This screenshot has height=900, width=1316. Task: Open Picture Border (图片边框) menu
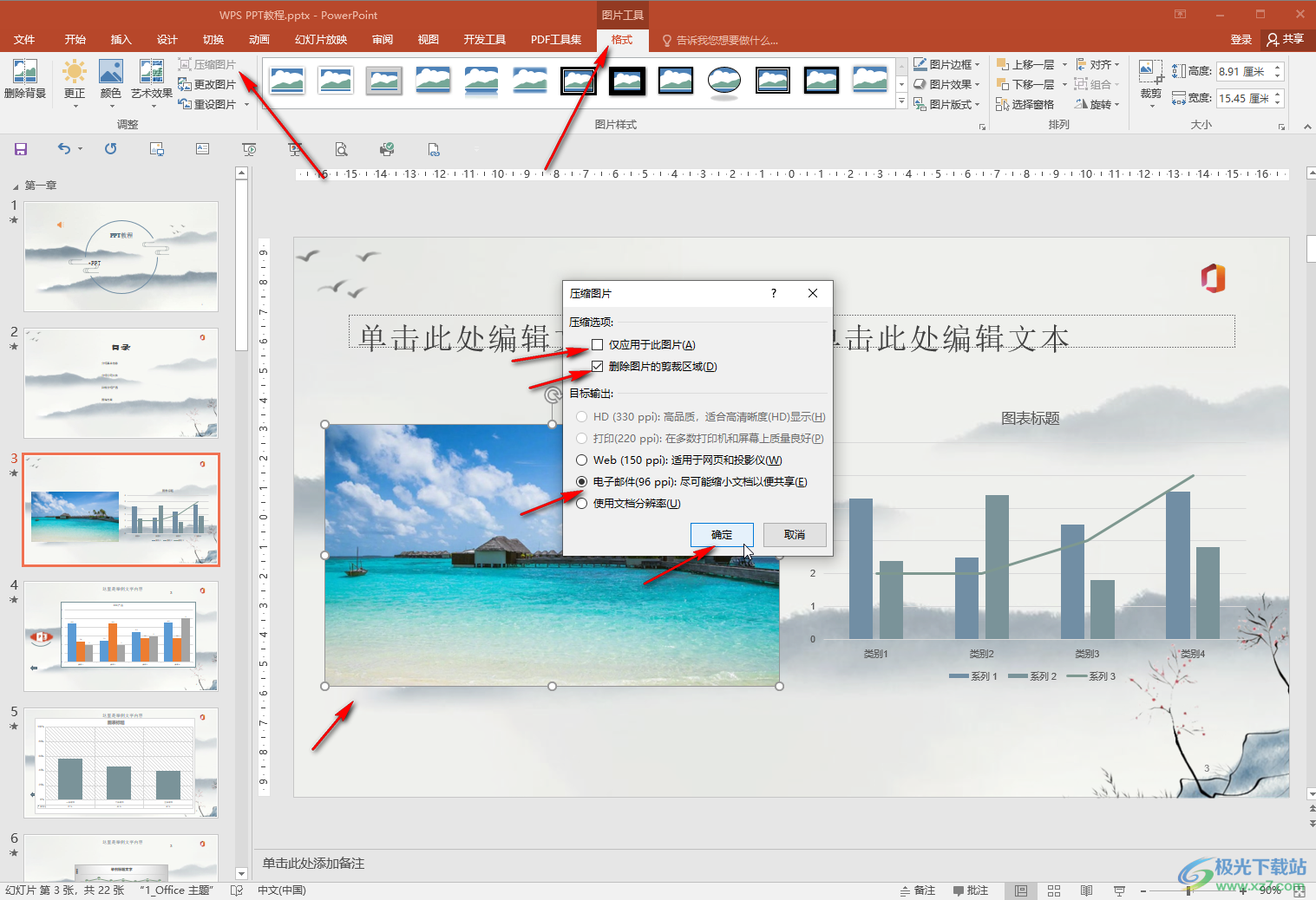click(x=946, y=64)
